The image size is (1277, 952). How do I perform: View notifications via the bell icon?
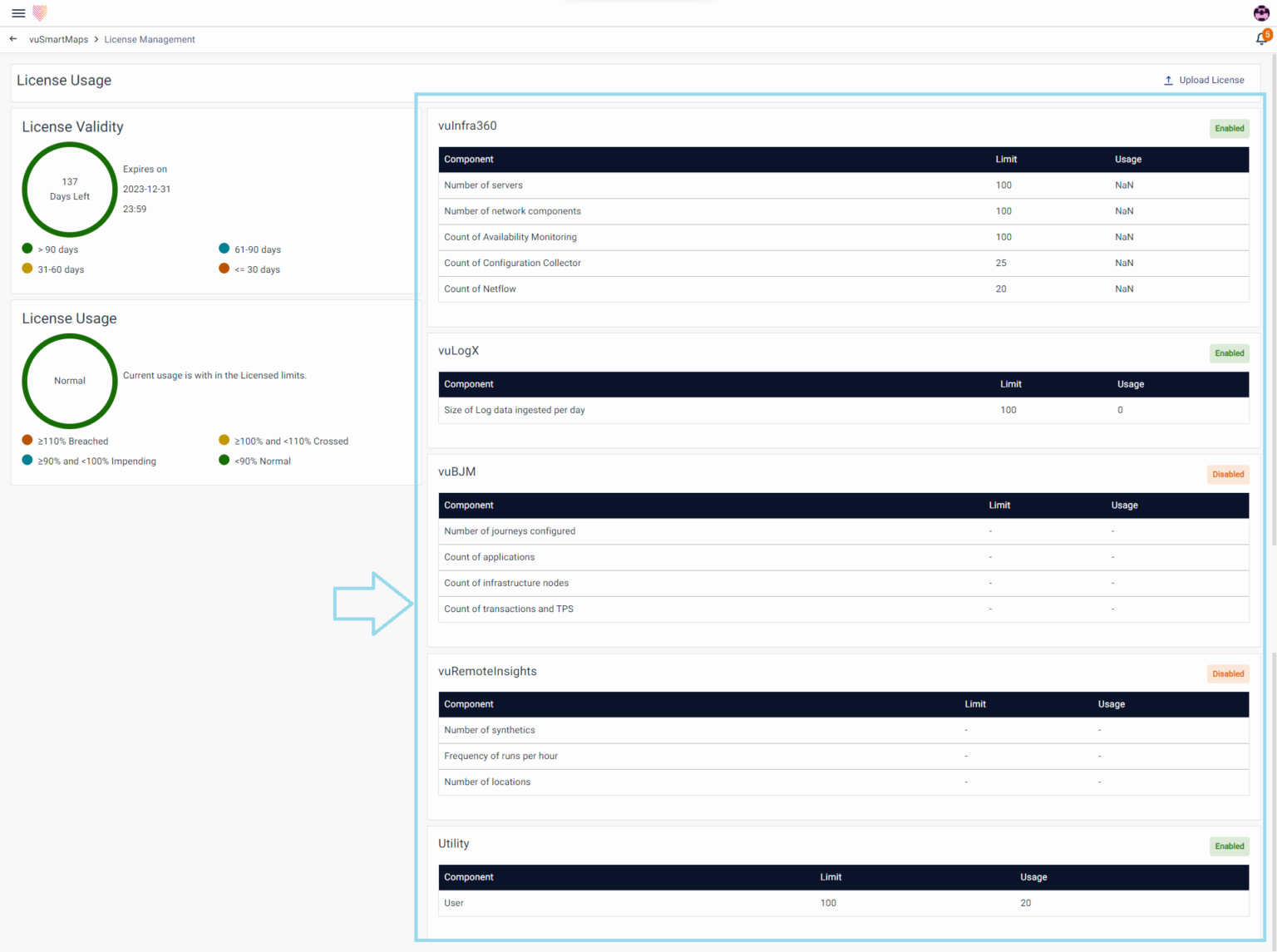point(1261,38)
